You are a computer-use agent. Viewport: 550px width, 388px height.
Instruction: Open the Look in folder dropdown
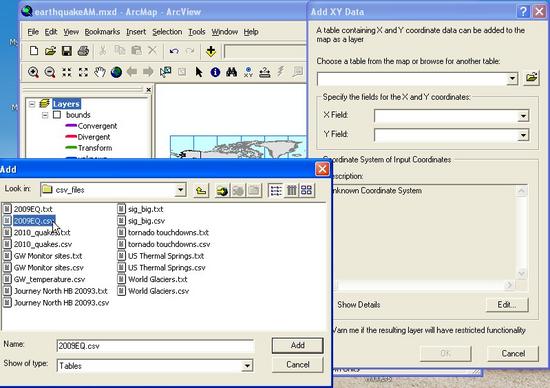pos(180,190)
